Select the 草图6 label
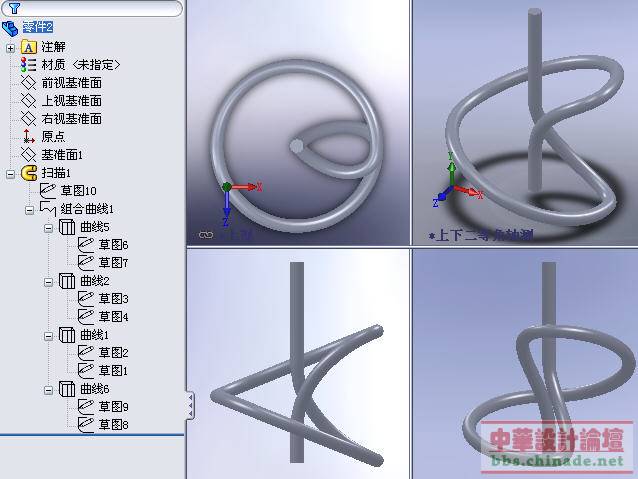The image size is (638, 479). [x=114, y=245]
